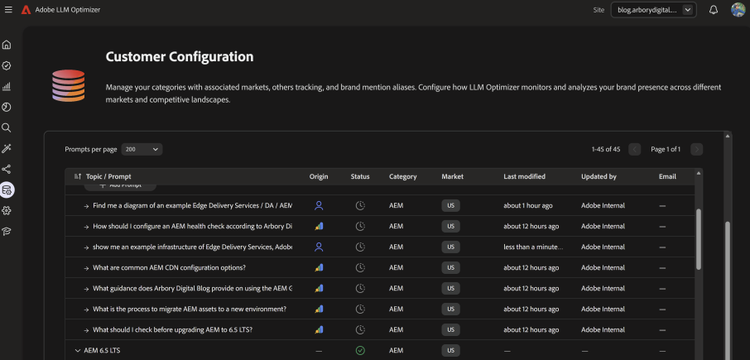
Task: Open the verified badge sidebar icon
Action: tap(7, 65)
